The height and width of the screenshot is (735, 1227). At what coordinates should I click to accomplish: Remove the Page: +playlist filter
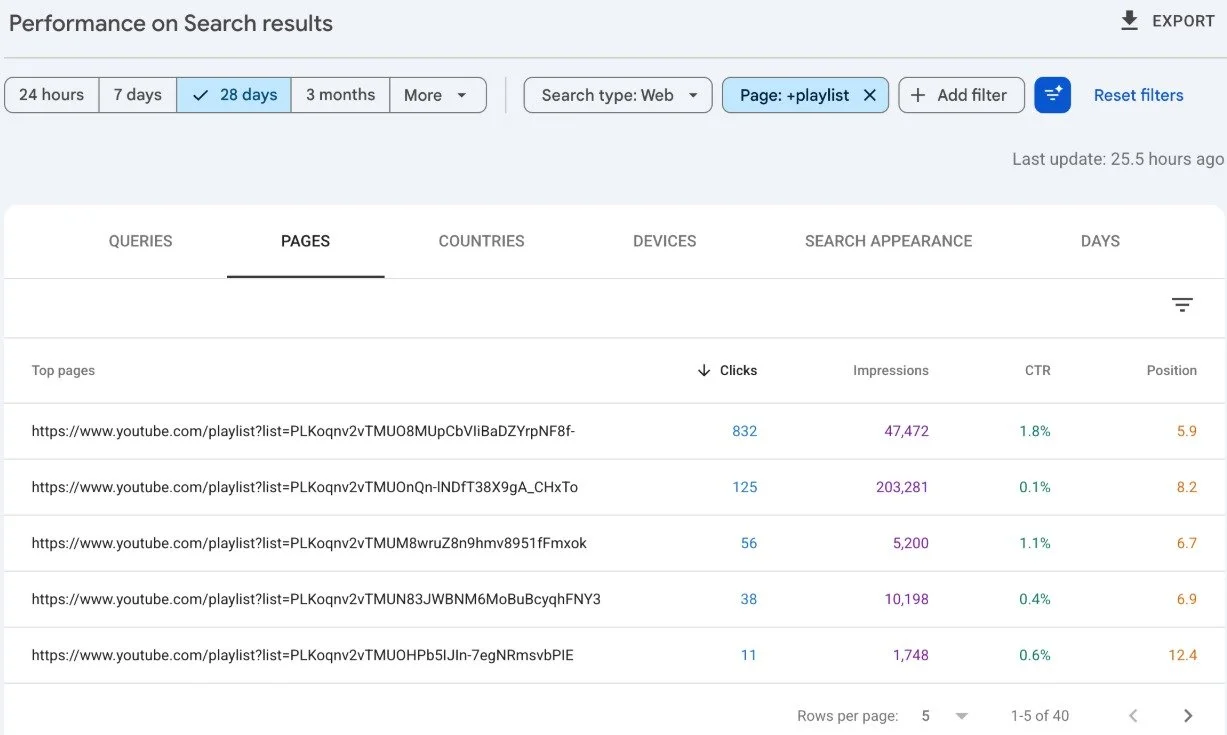coord(869,95)
